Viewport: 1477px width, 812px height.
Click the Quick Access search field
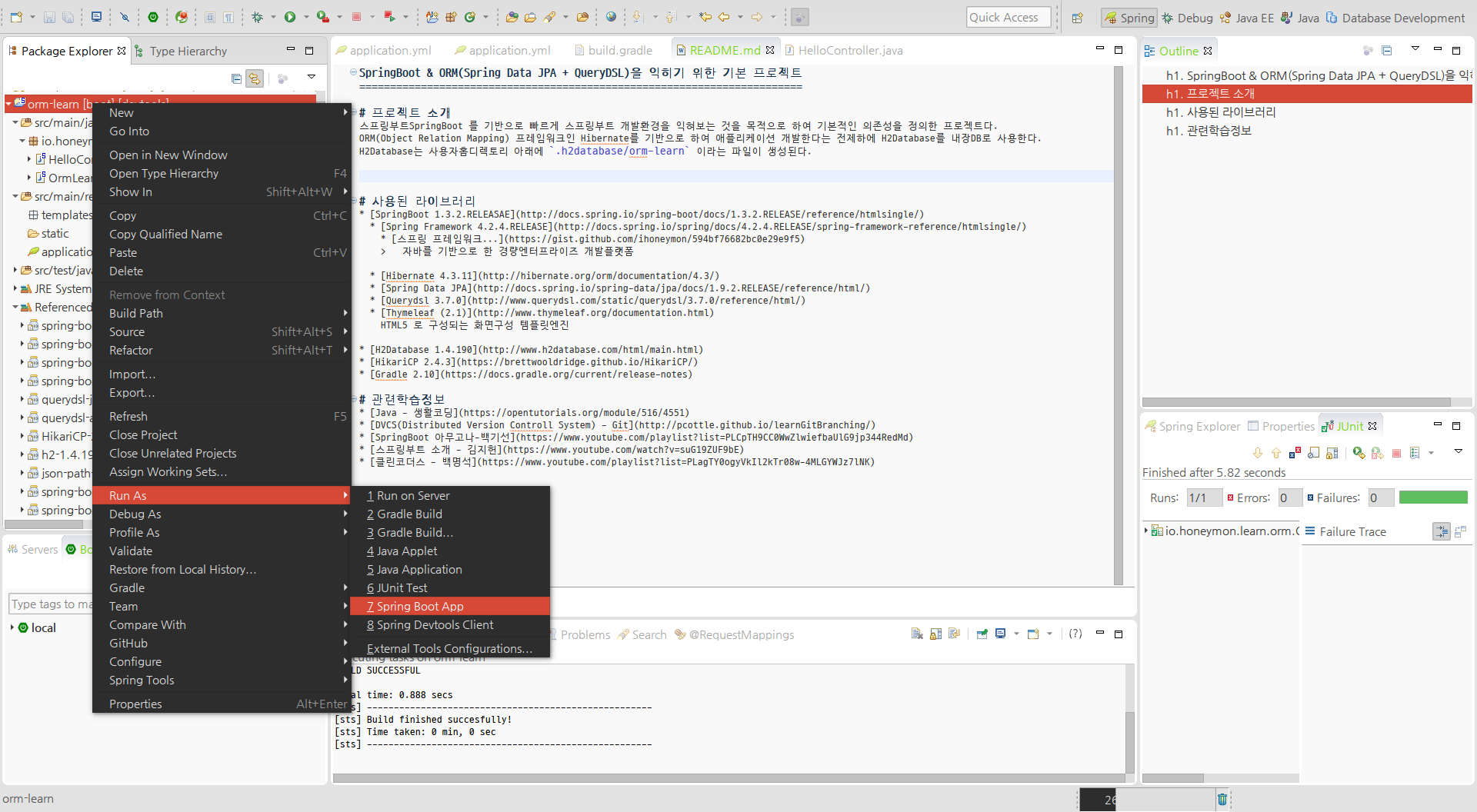pyautogui.click(x=1009, y=17)
